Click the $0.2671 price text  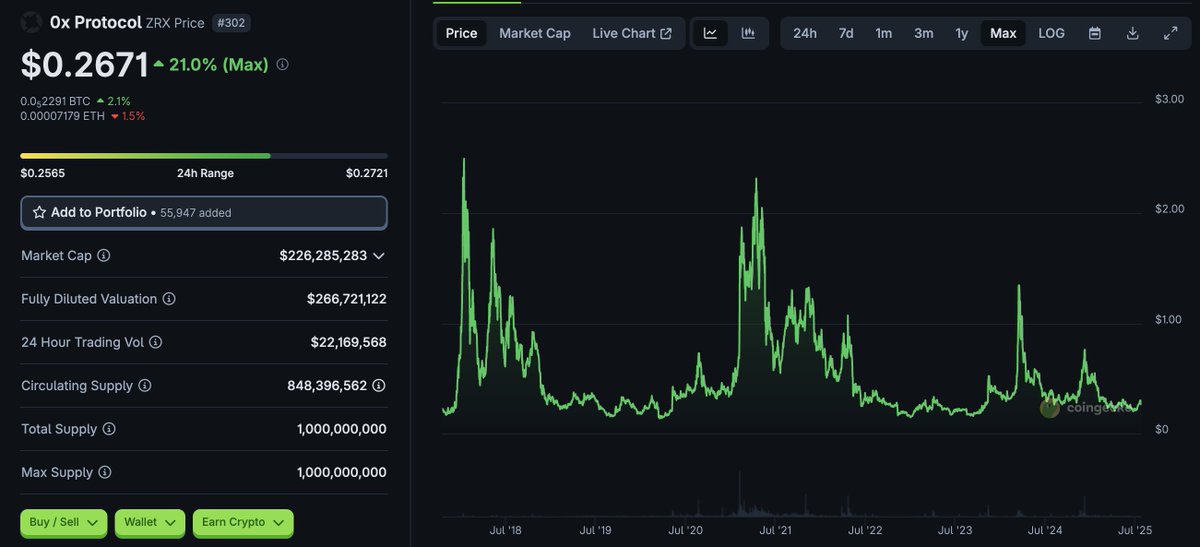(x=85, y=65)
